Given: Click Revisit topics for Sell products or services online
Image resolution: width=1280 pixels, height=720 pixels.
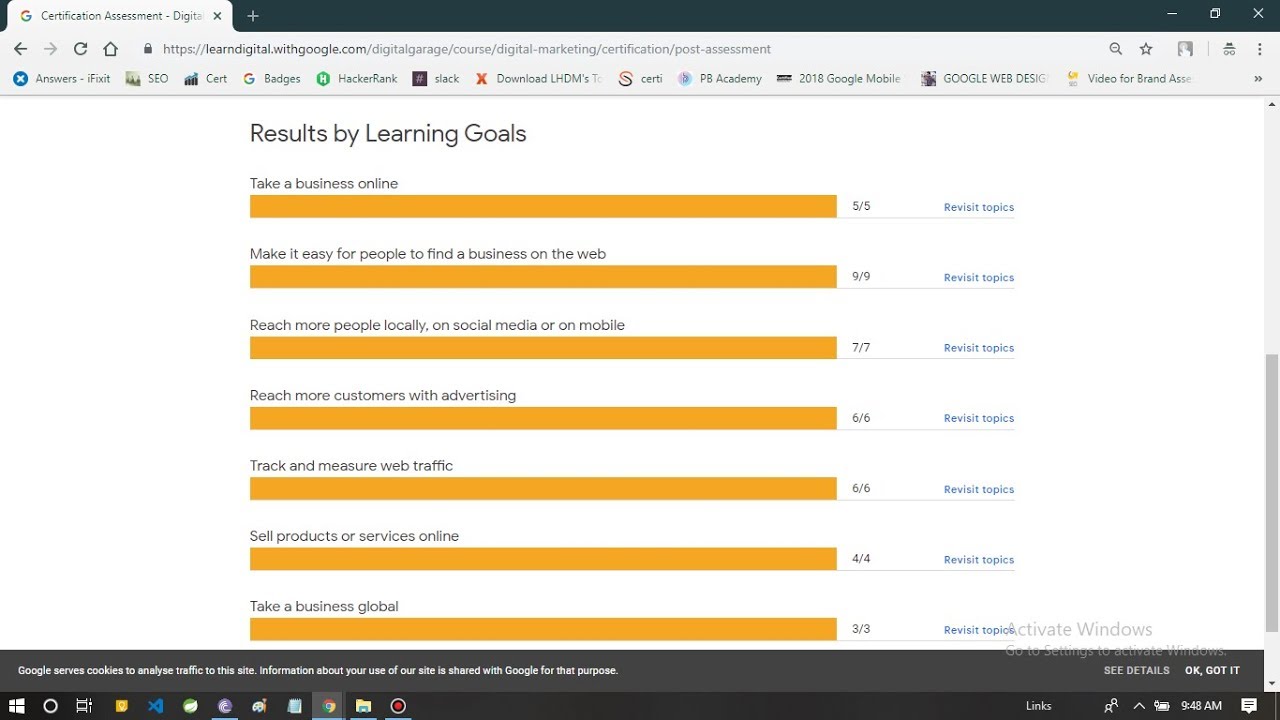Looking at the screenshot, I should (978, 560).
